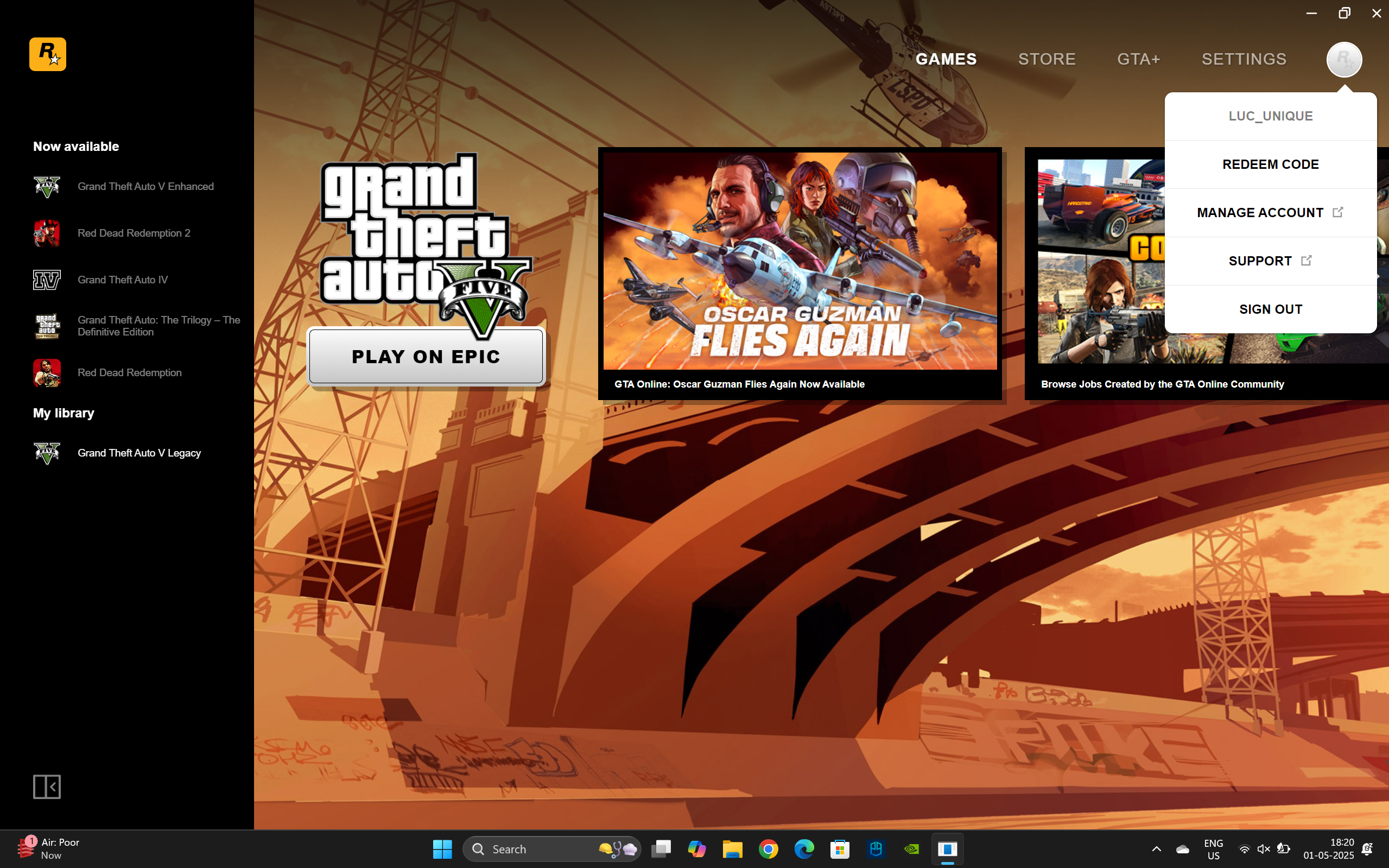The width and height of the screenshot is (1389, 868).
Task: Click the PLAY ON EPIC button
Action: point(426,357)
